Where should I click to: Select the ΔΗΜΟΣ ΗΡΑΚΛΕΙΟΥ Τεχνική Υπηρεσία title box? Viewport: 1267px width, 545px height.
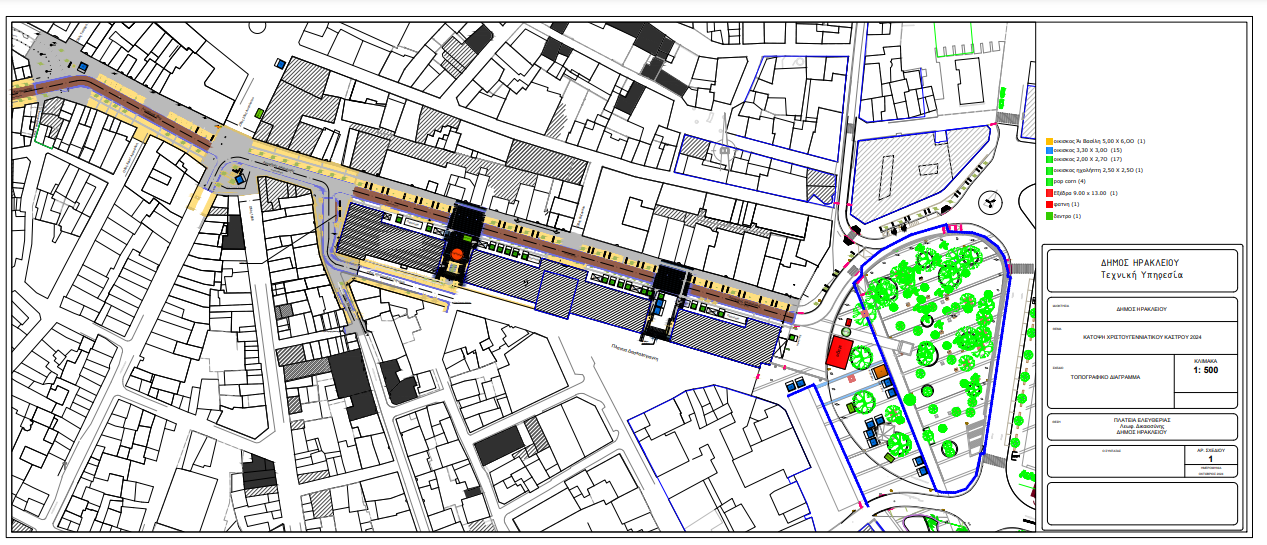point(1139,269)
